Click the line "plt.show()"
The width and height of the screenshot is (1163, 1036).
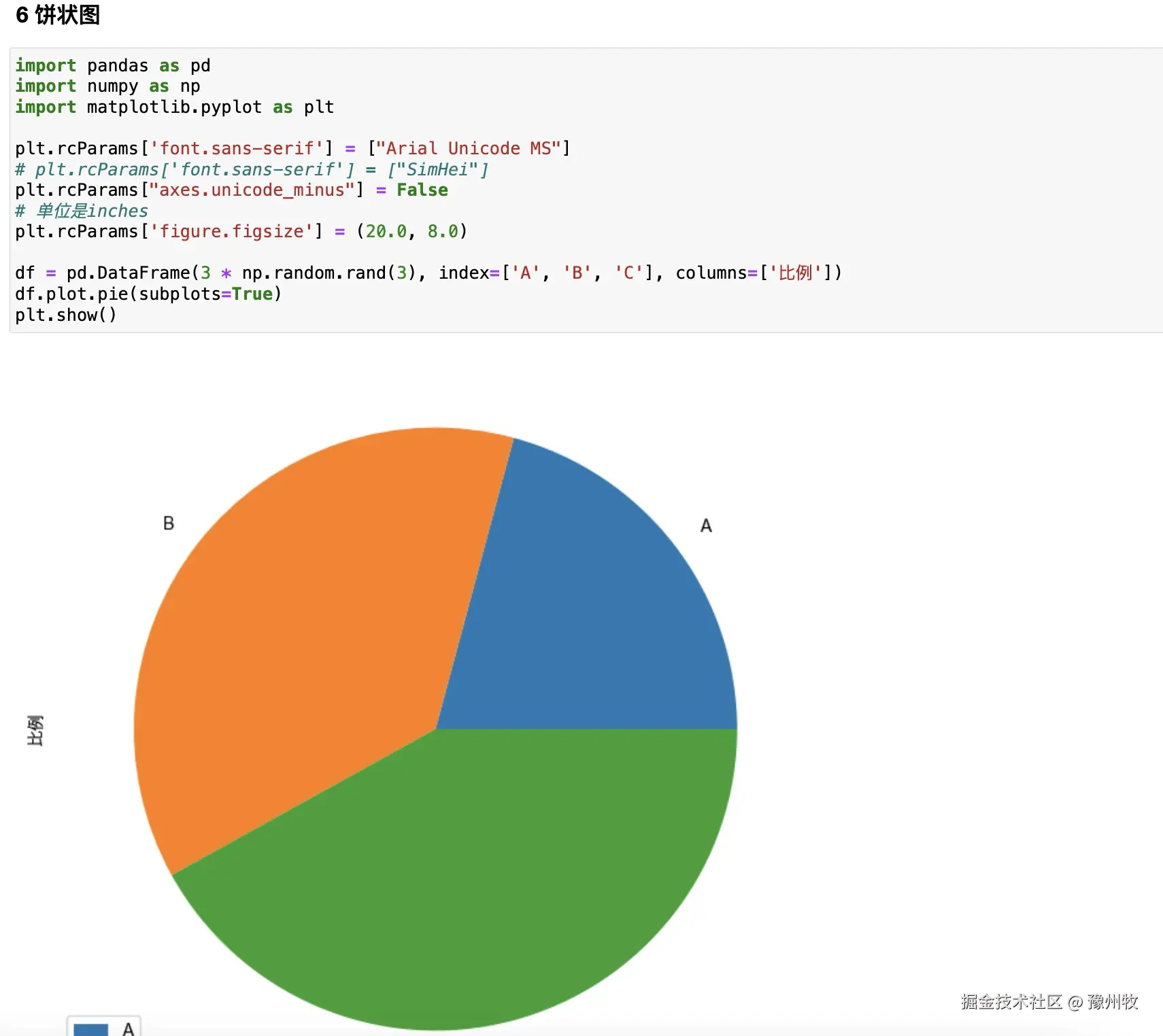66,315
